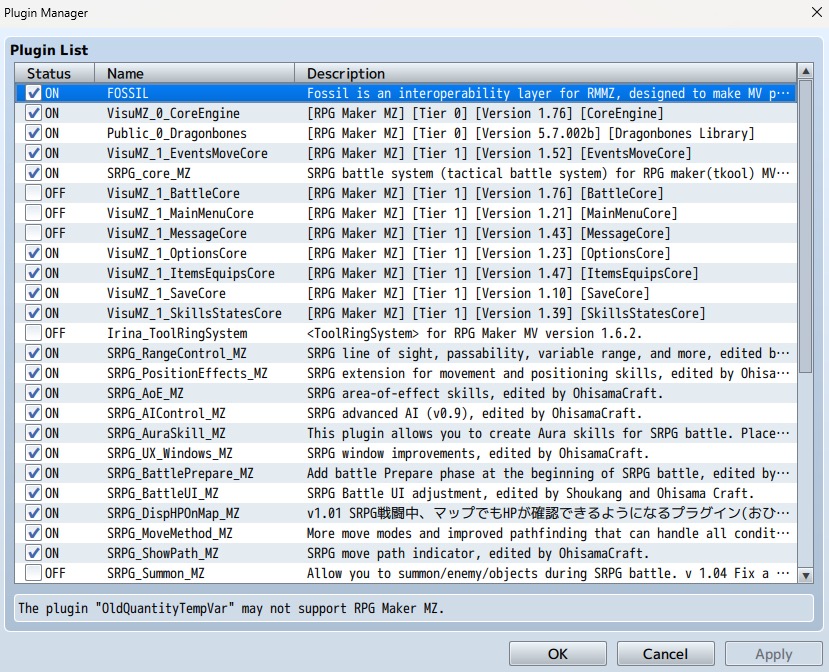Click Version 1.10 SaveCore description
This screenshot has height=672, width=829.
478,293
